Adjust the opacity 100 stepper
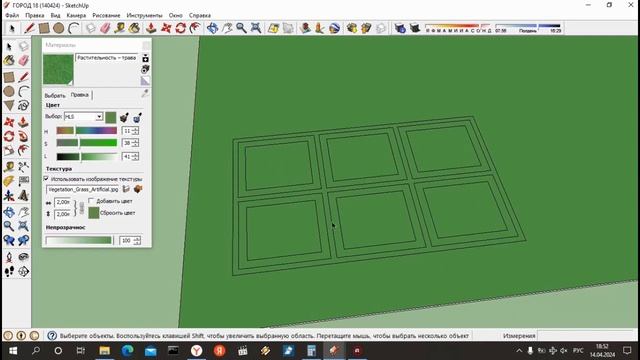Screen dimensions: 640x360 (x=137, y=240)
